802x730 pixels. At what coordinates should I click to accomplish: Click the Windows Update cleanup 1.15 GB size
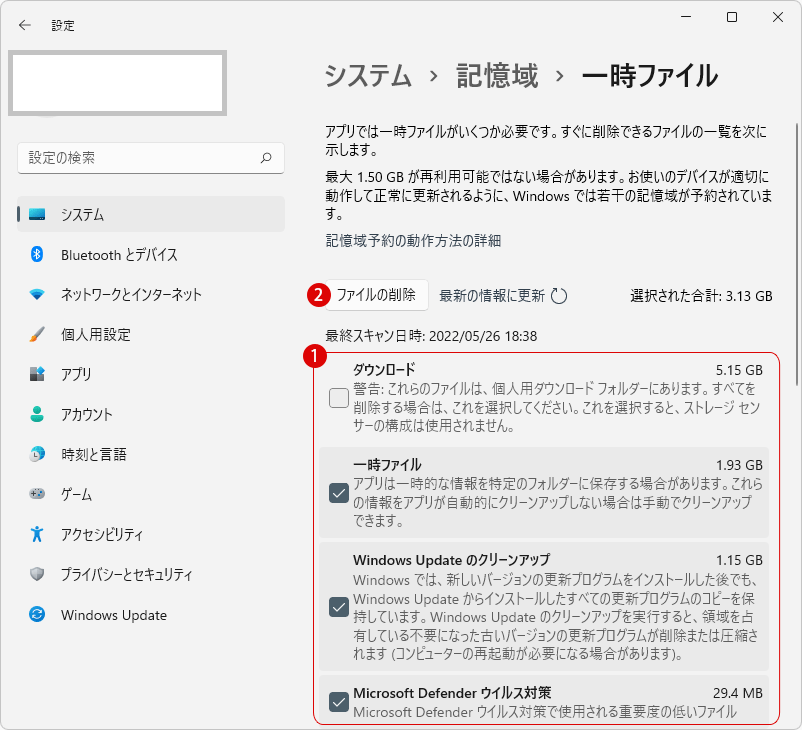pyautogui.click(x=739, y=560)
